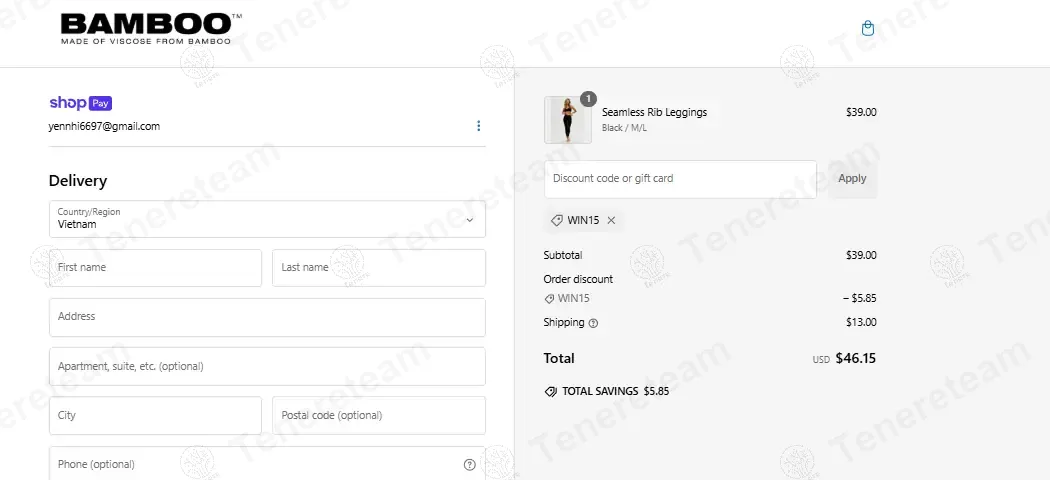Click the Seamless Rib Leggings thumbnail

coord(568,120)
